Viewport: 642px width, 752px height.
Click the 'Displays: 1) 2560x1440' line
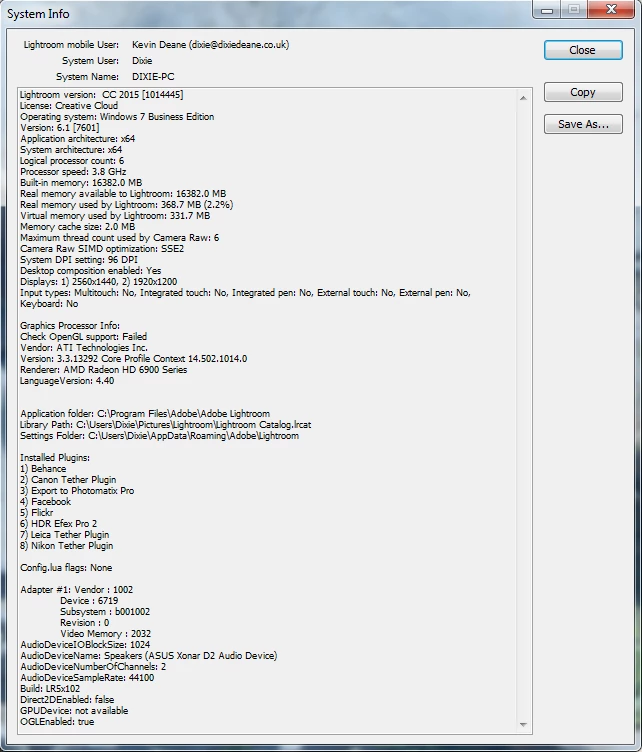coord(99,282)
